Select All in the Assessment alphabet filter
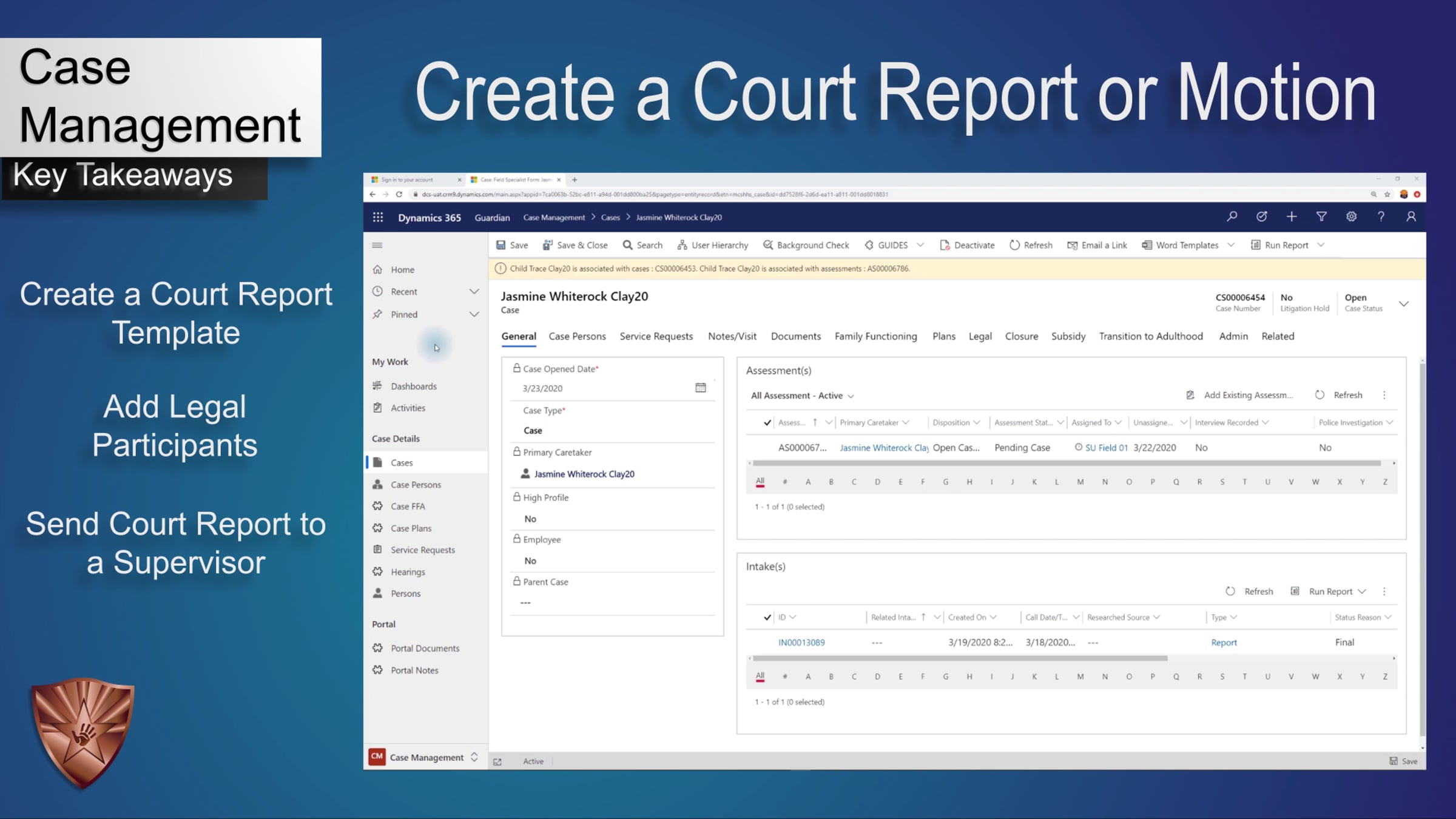This screenshot has height=819, width=1456. click(760, 481)
